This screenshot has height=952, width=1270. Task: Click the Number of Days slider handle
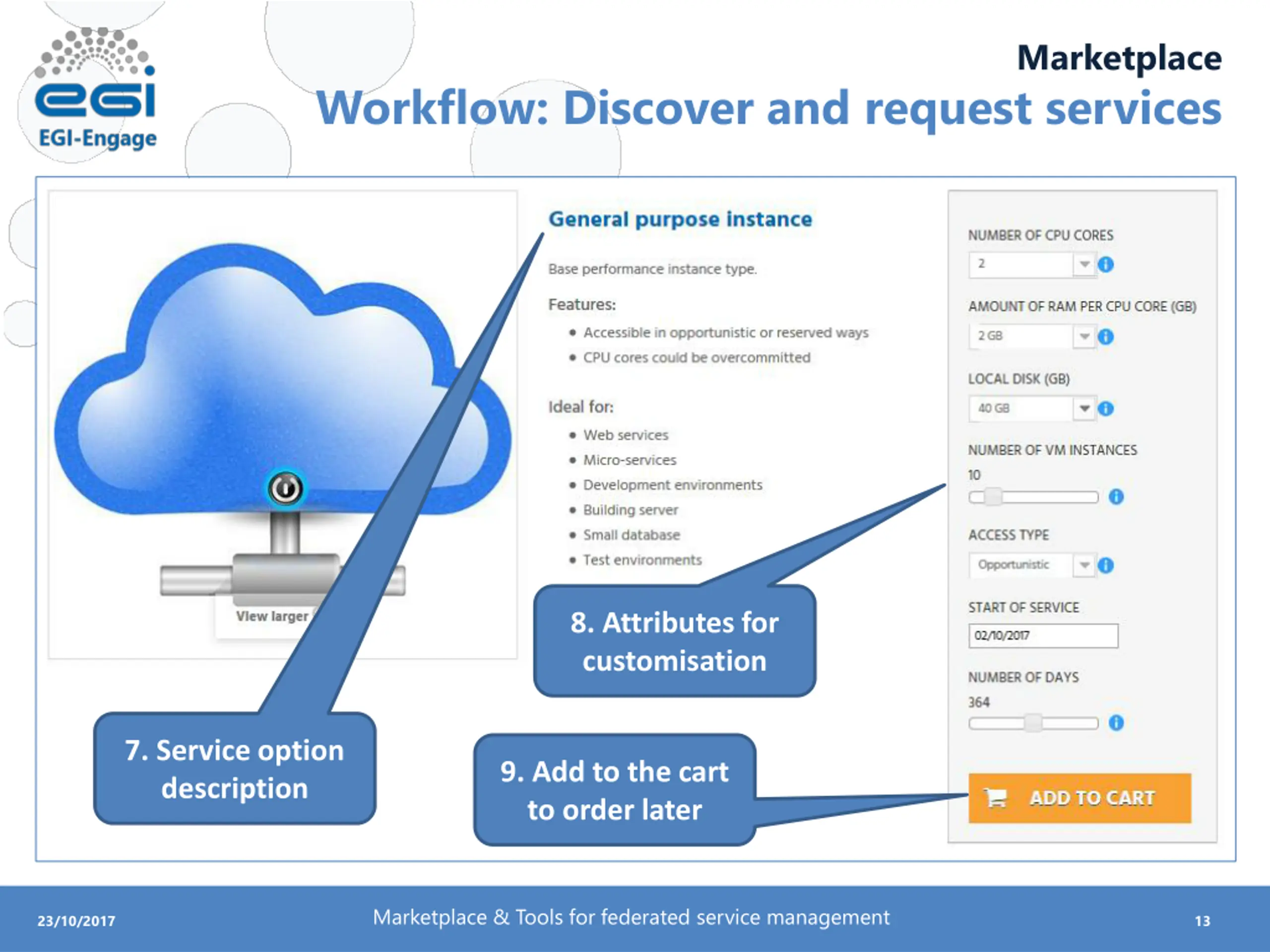click(1033, 723)
